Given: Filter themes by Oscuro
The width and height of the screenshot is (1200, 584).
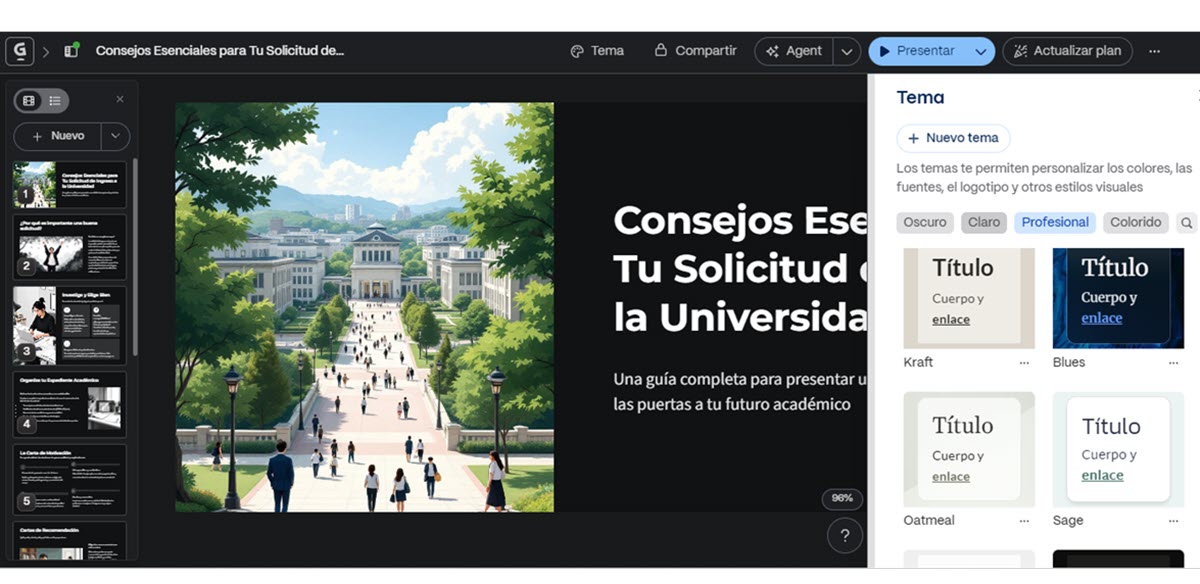Looking at the screenshot, I should 926,222.
